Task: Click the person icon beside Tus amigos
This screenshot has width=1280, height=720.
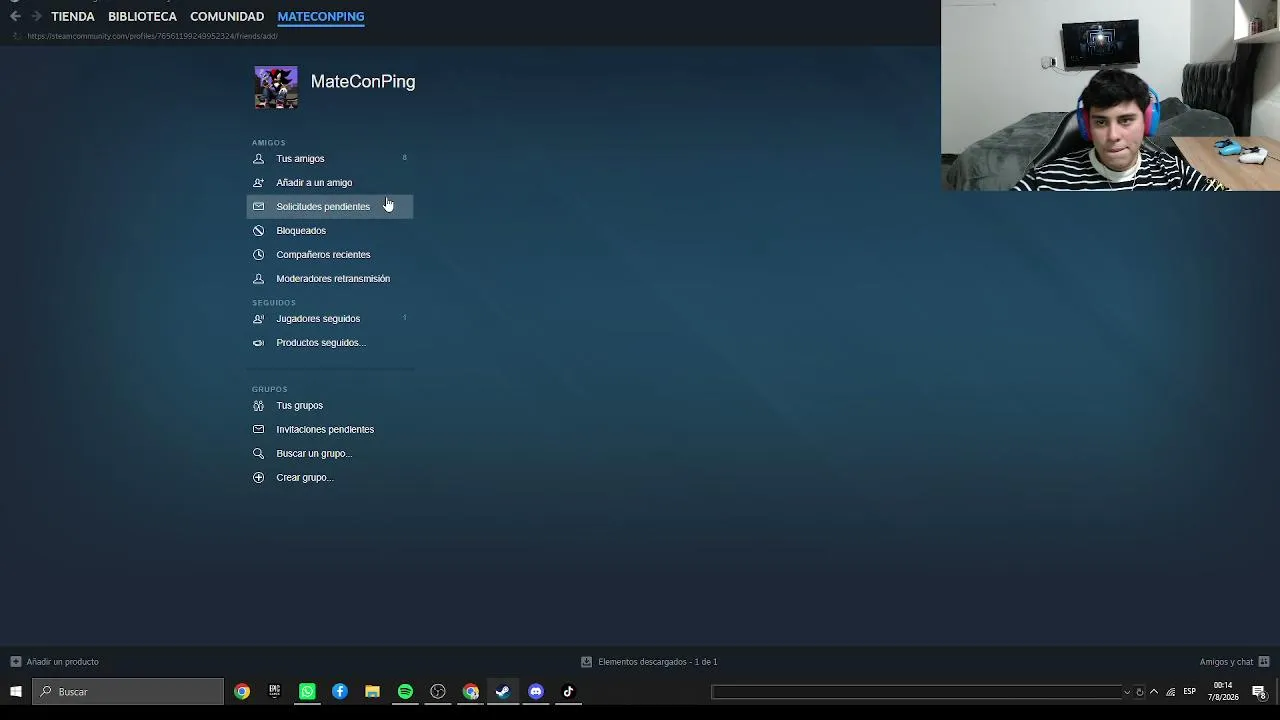Action: point(258,158)
